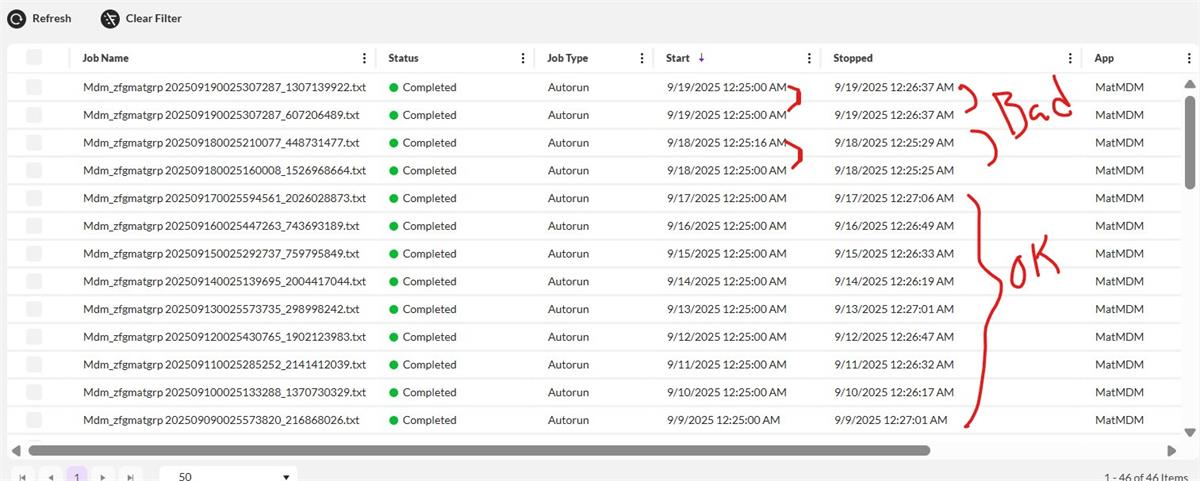This screenshot has height=481, width=1200.
Task: Click job name ending 1370730329.txt
Action: tap(224, 393)
